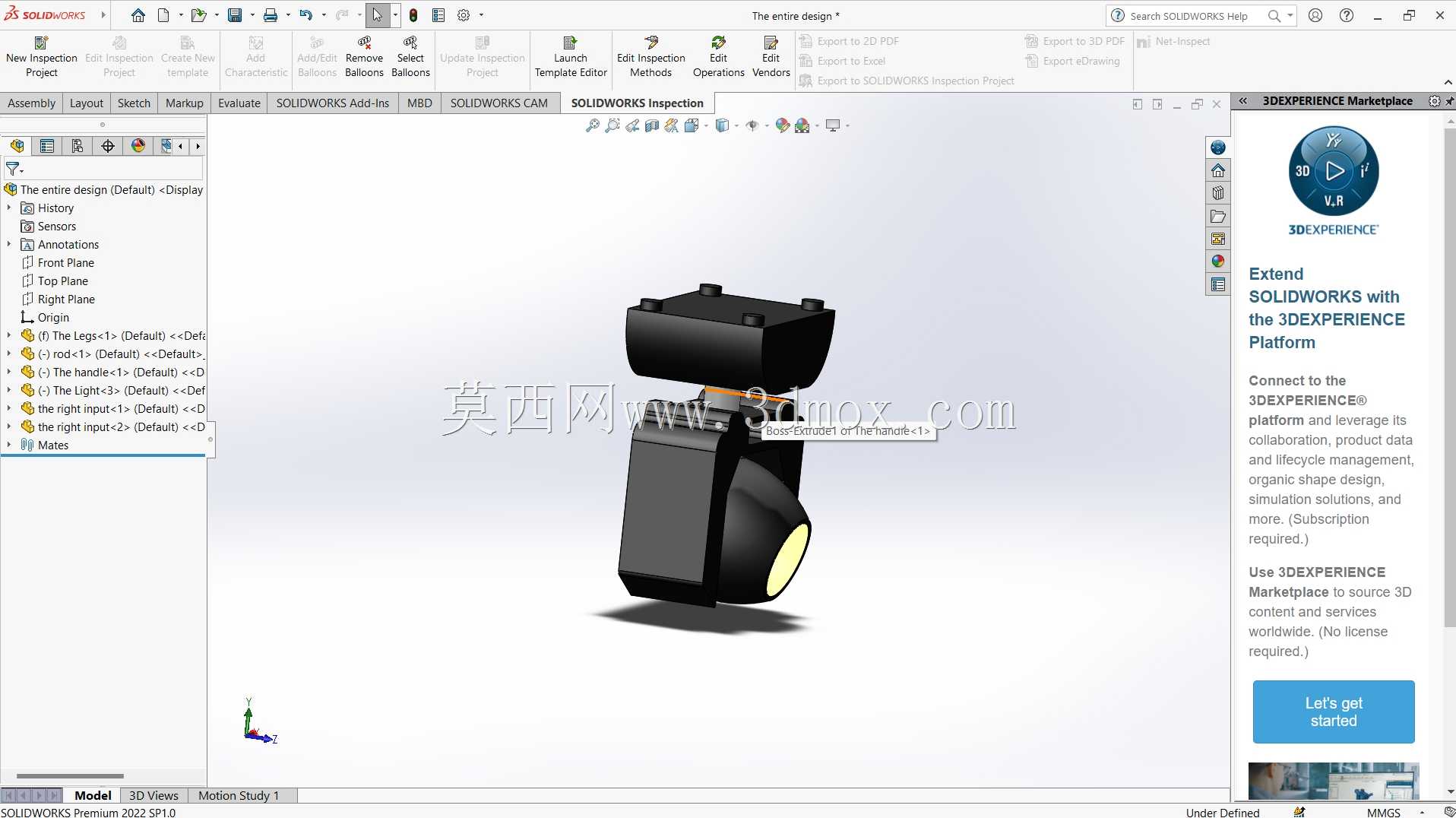Open the DimXpertManager crosshair tab icon

click(x=108, y=146)
